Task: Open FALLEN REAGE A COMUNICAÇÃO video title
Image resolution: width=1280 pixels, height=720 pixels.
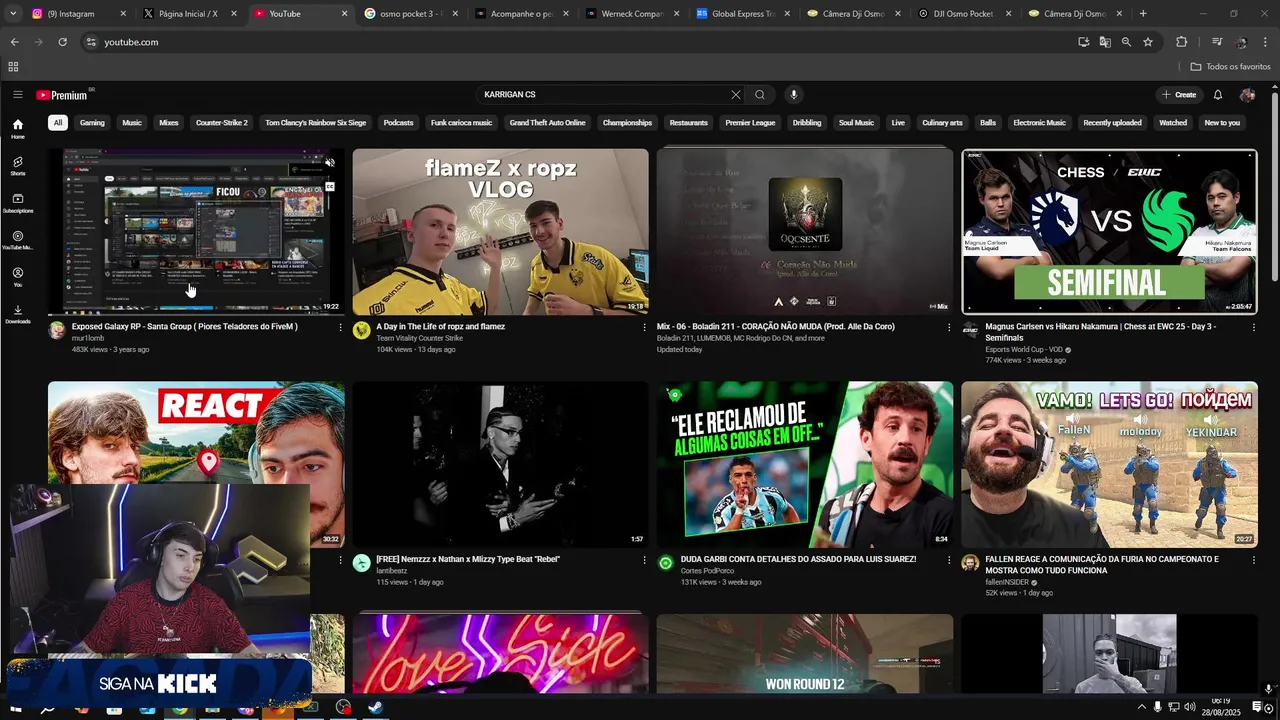Action: pyautogui.click(x=1102, y=565)
